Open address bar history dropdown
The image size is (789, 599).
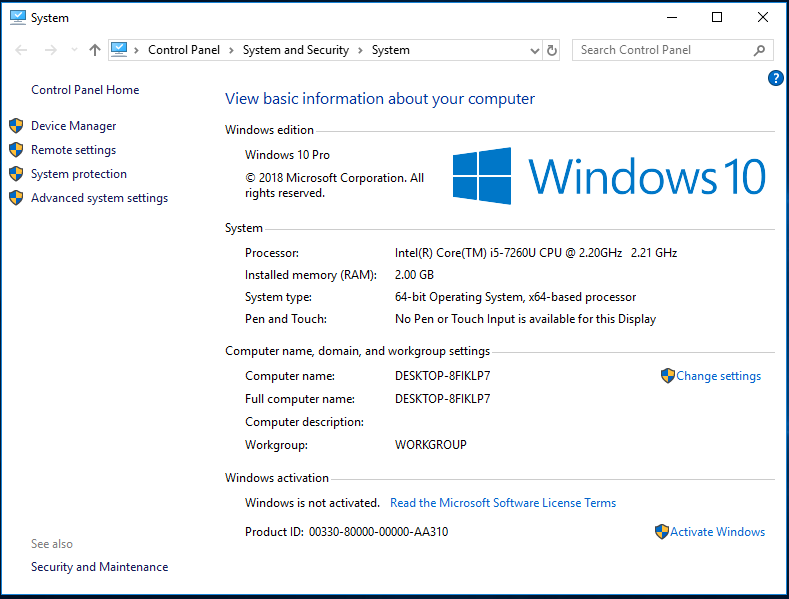pyautogui.click(x=534, y=50)
